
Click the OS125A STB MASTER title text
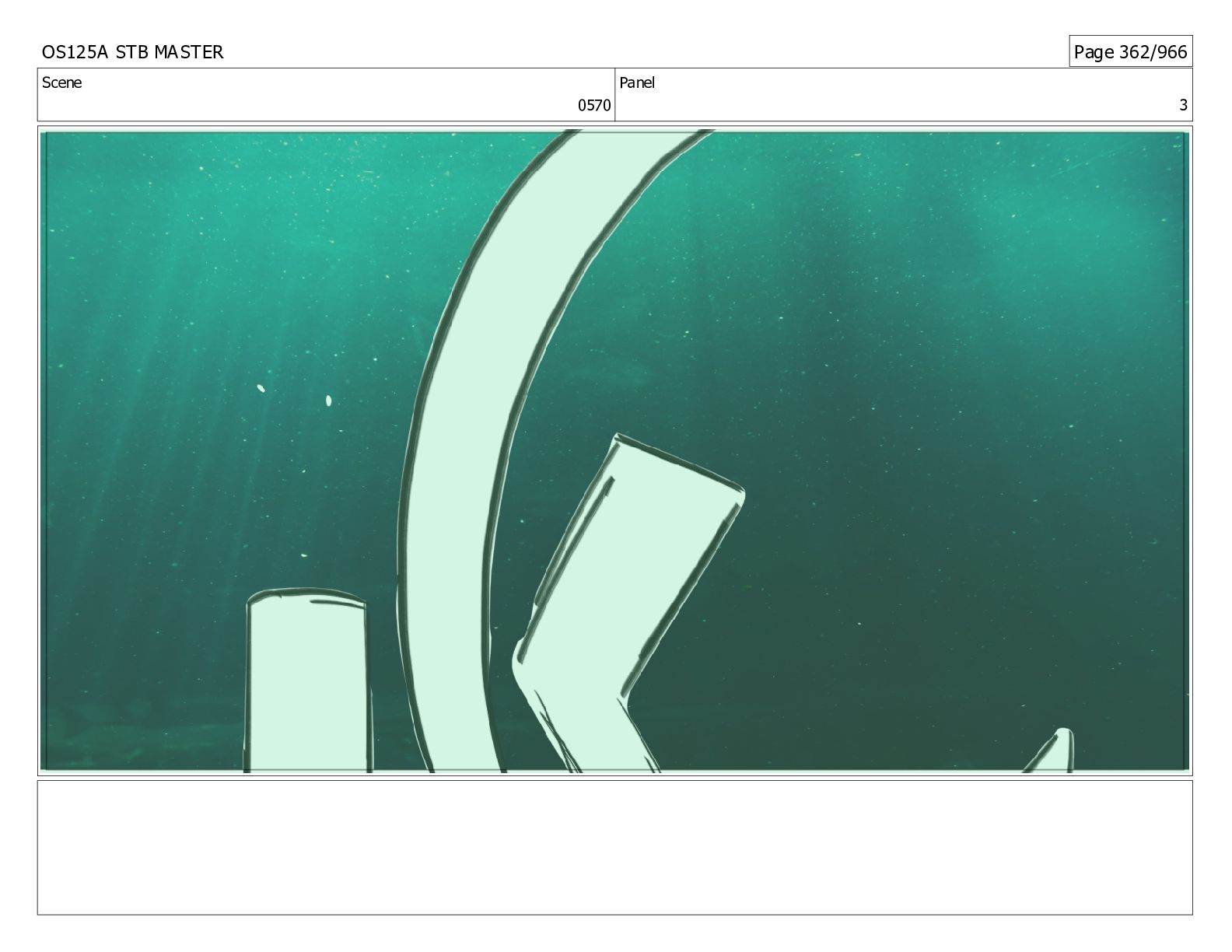(132, 52)
